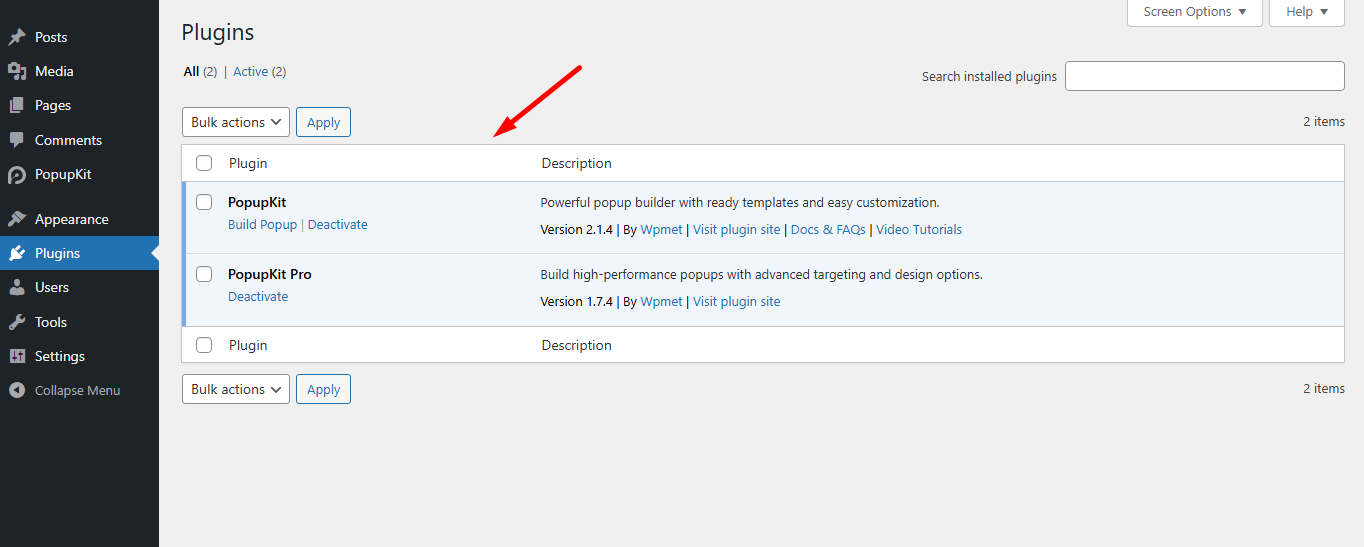Click the top '2 items' count

point(1324,122)
